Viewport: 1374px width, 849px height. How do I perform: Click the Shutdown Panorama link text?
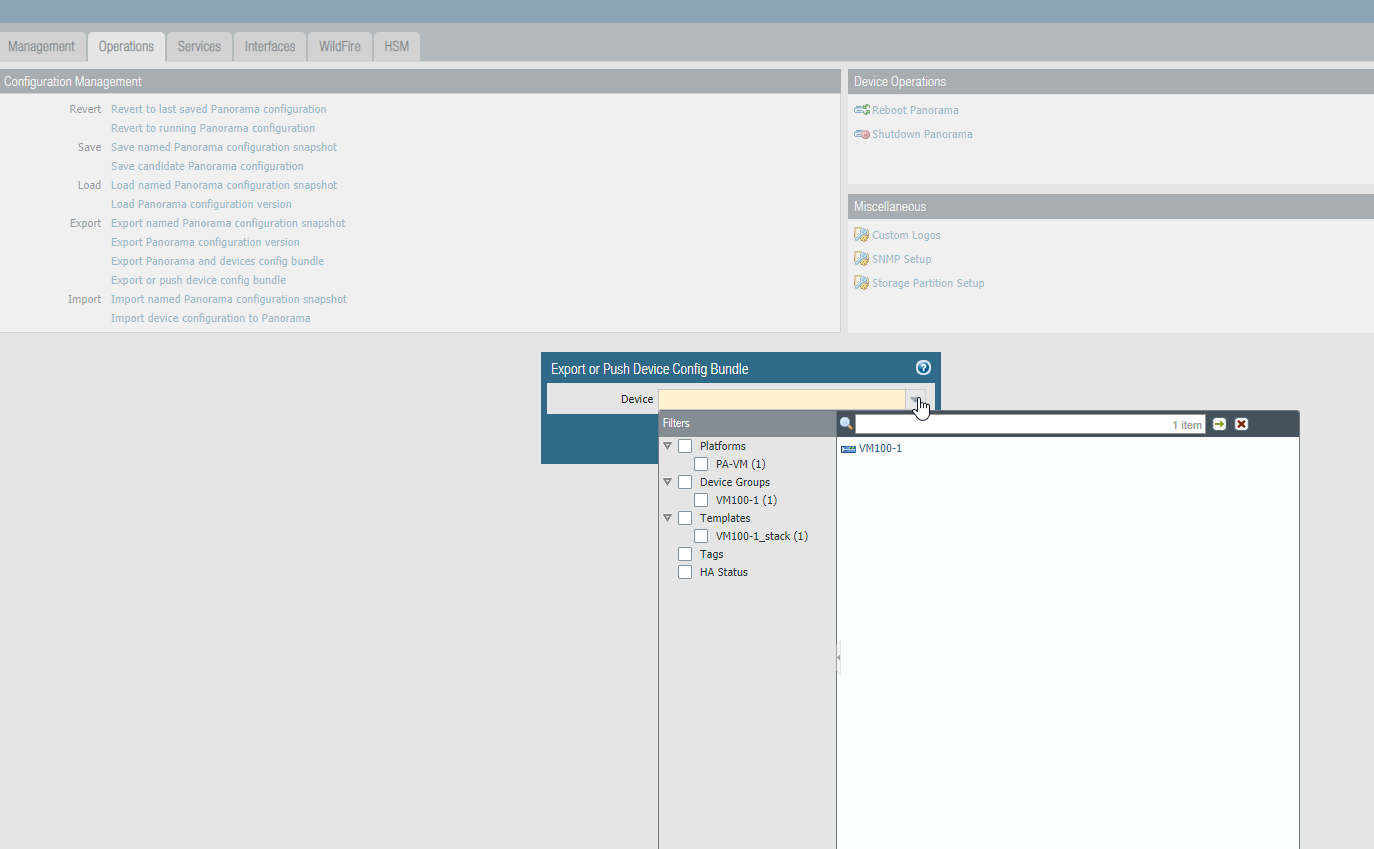922,134
